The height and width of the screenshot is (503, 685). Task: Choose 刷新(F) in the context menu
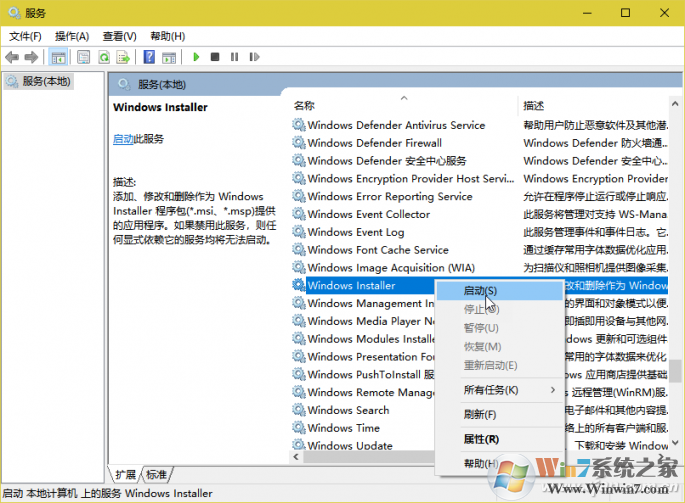(499, 414)
